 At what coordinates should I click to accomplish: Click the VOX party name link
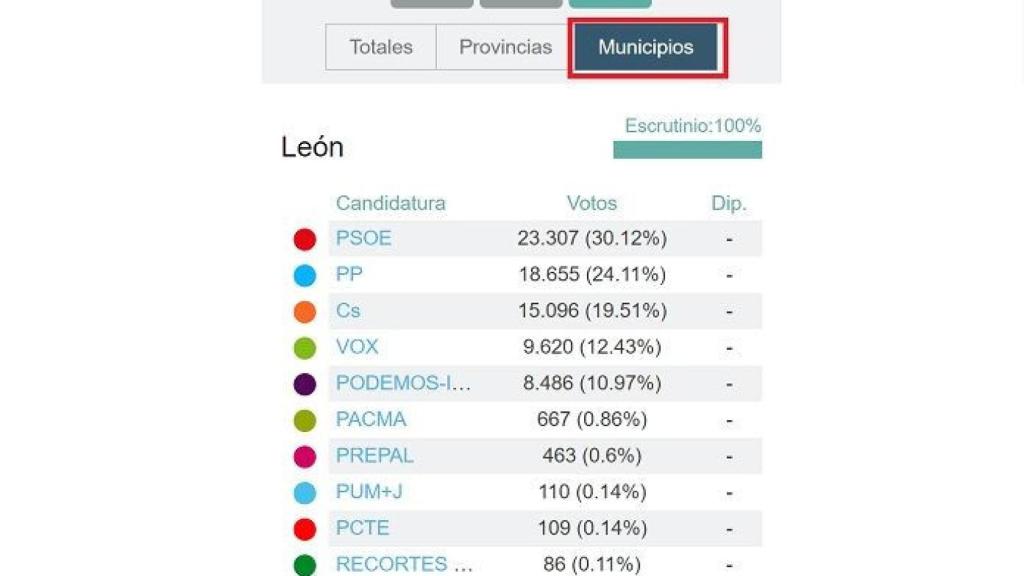(x=357, y=347)
